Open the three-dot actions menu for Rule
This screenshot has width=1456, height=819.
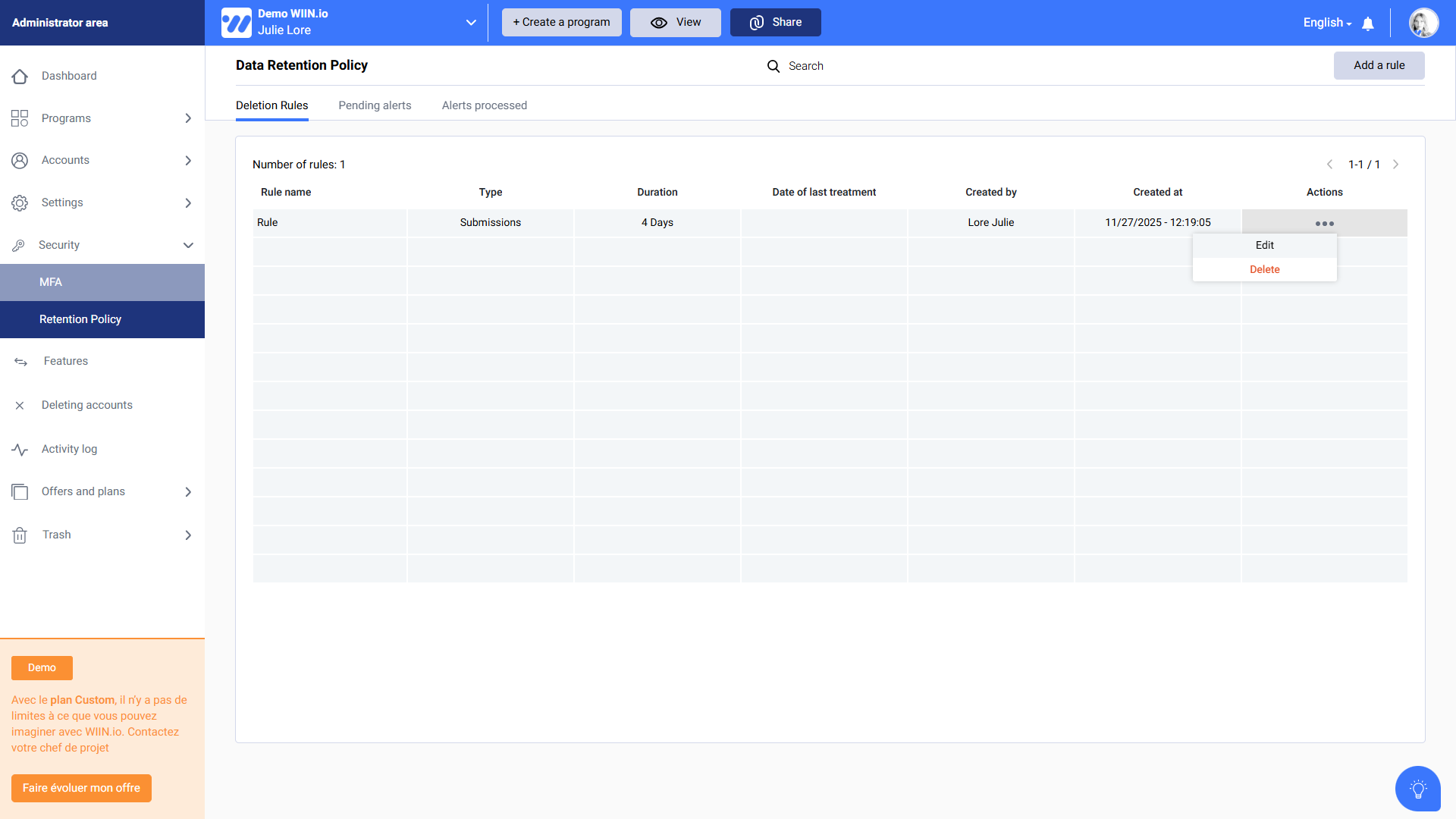click(1324, 224)
